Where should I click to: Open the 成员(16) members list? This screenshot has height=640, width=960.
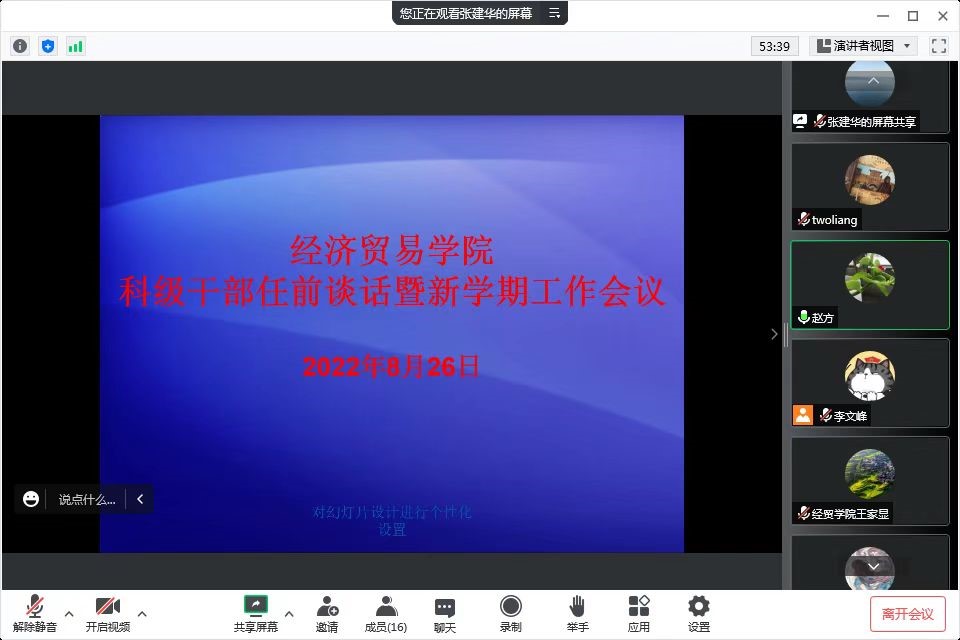386,614
